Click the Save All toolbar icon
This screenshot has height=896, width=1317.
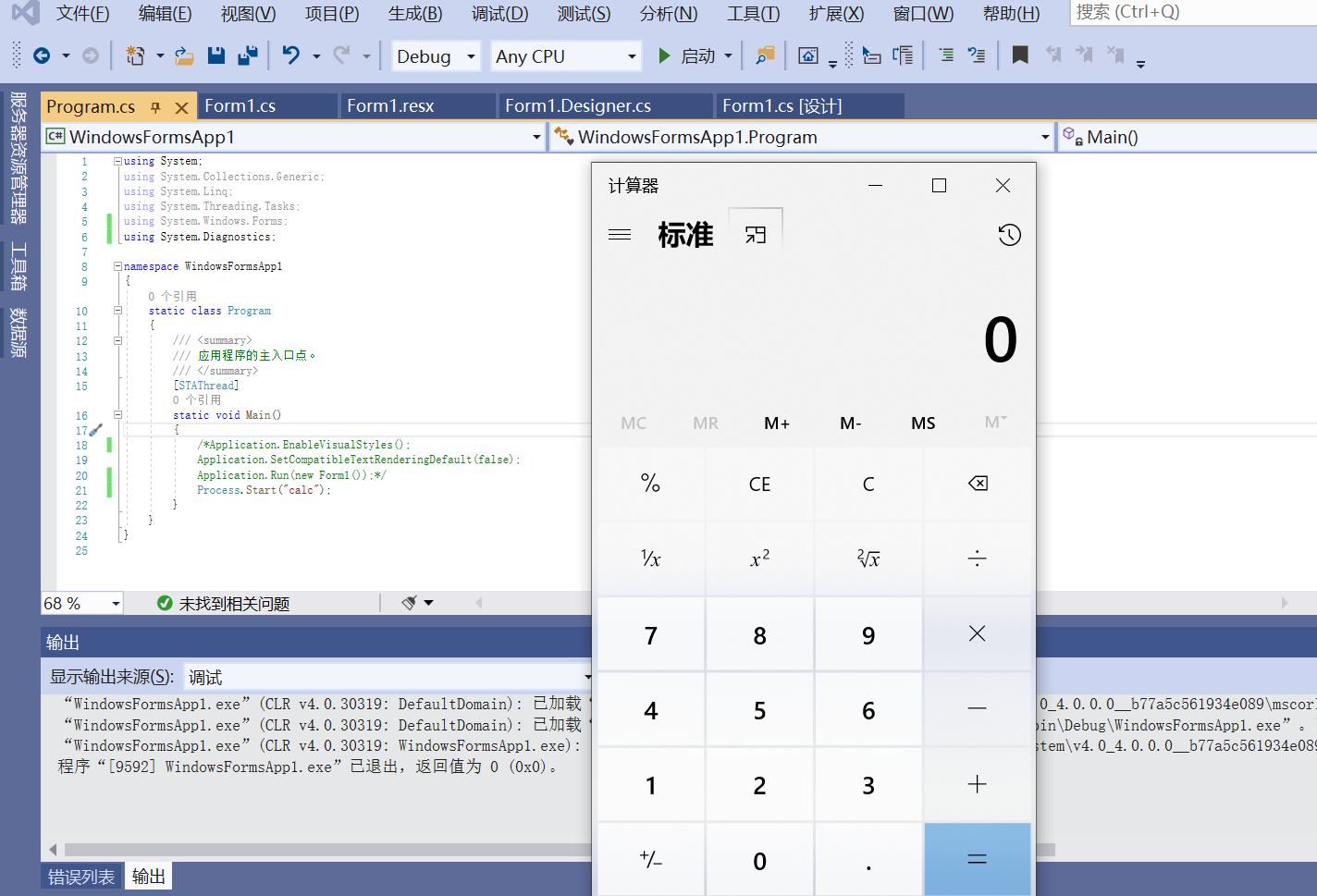[247, 55]
